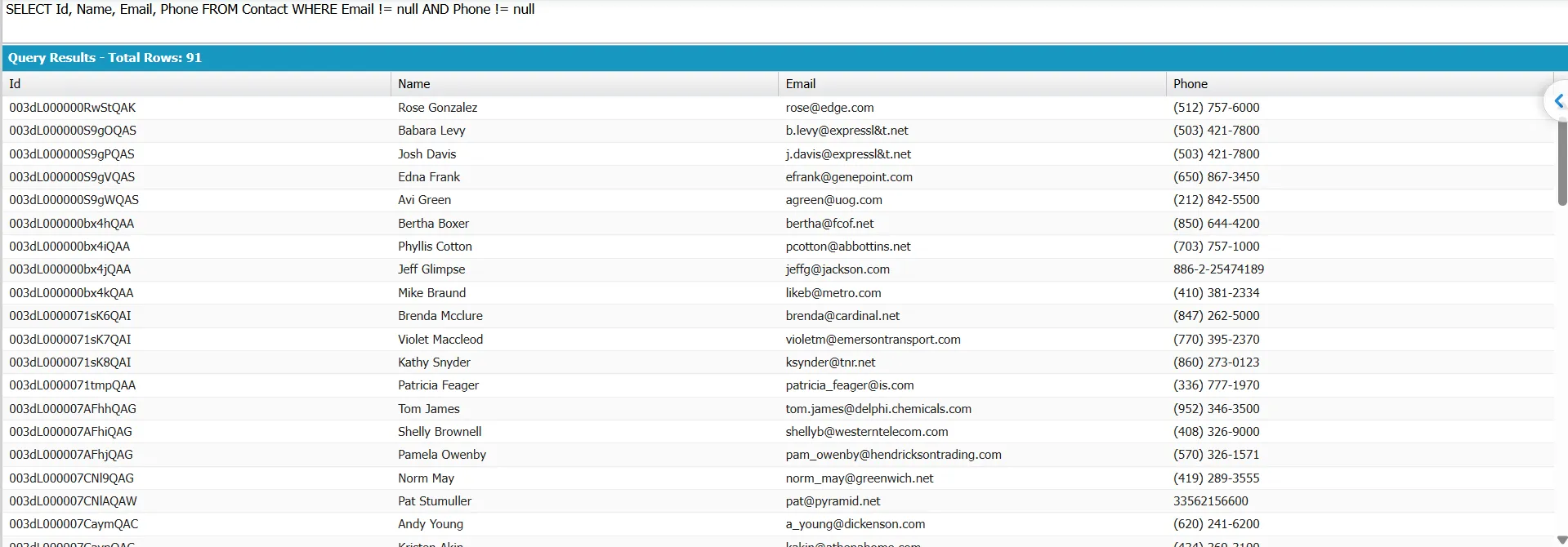Image resolution: width=1568 pixels, height=547 pixels.
Task: Click the vertical scrollbar thumb of the results
Action: [x=1562, y=162]
